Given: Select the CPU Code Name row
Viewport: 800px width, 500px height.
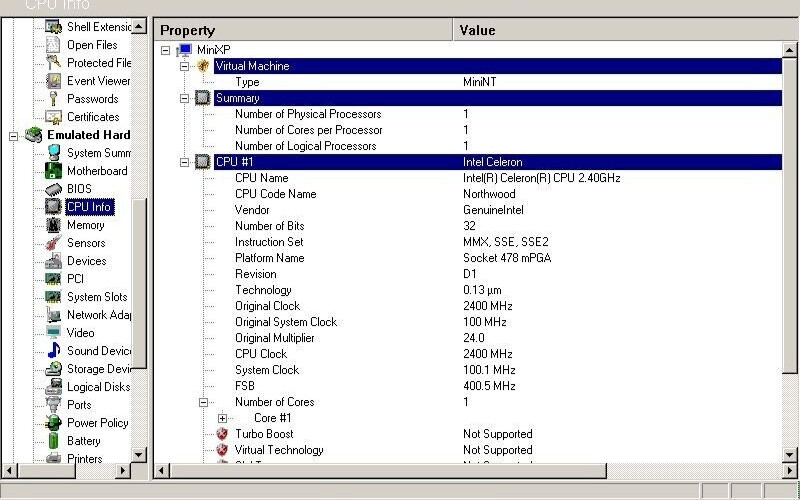Looking at the screenshot, I should tap(275, 194).
